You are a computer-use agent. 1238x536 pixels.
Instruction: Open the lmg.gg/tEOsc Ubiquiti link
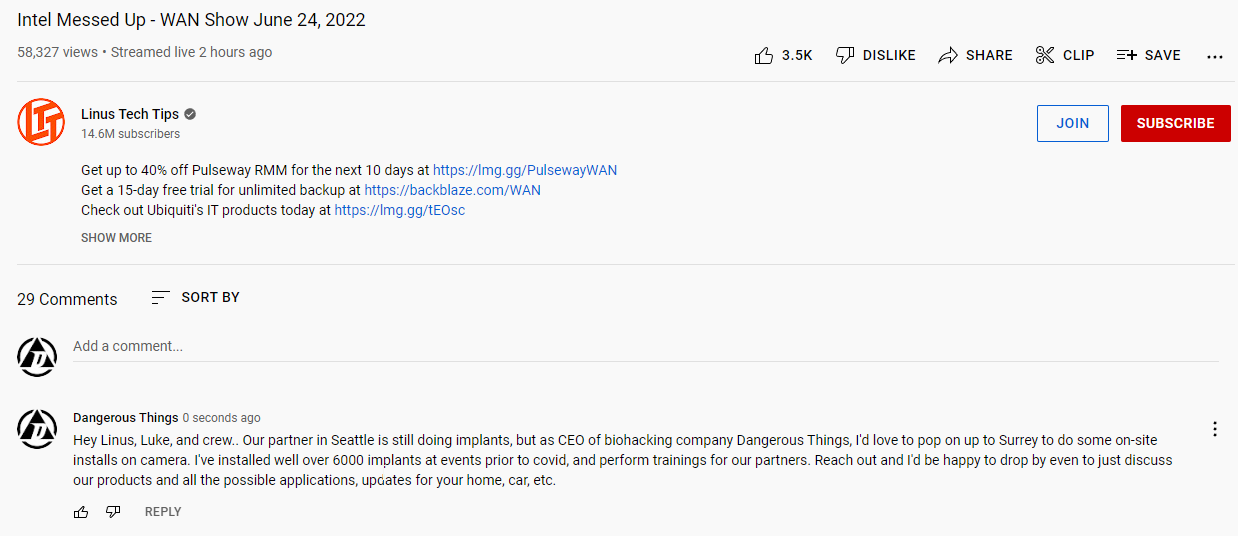point(400,210)
